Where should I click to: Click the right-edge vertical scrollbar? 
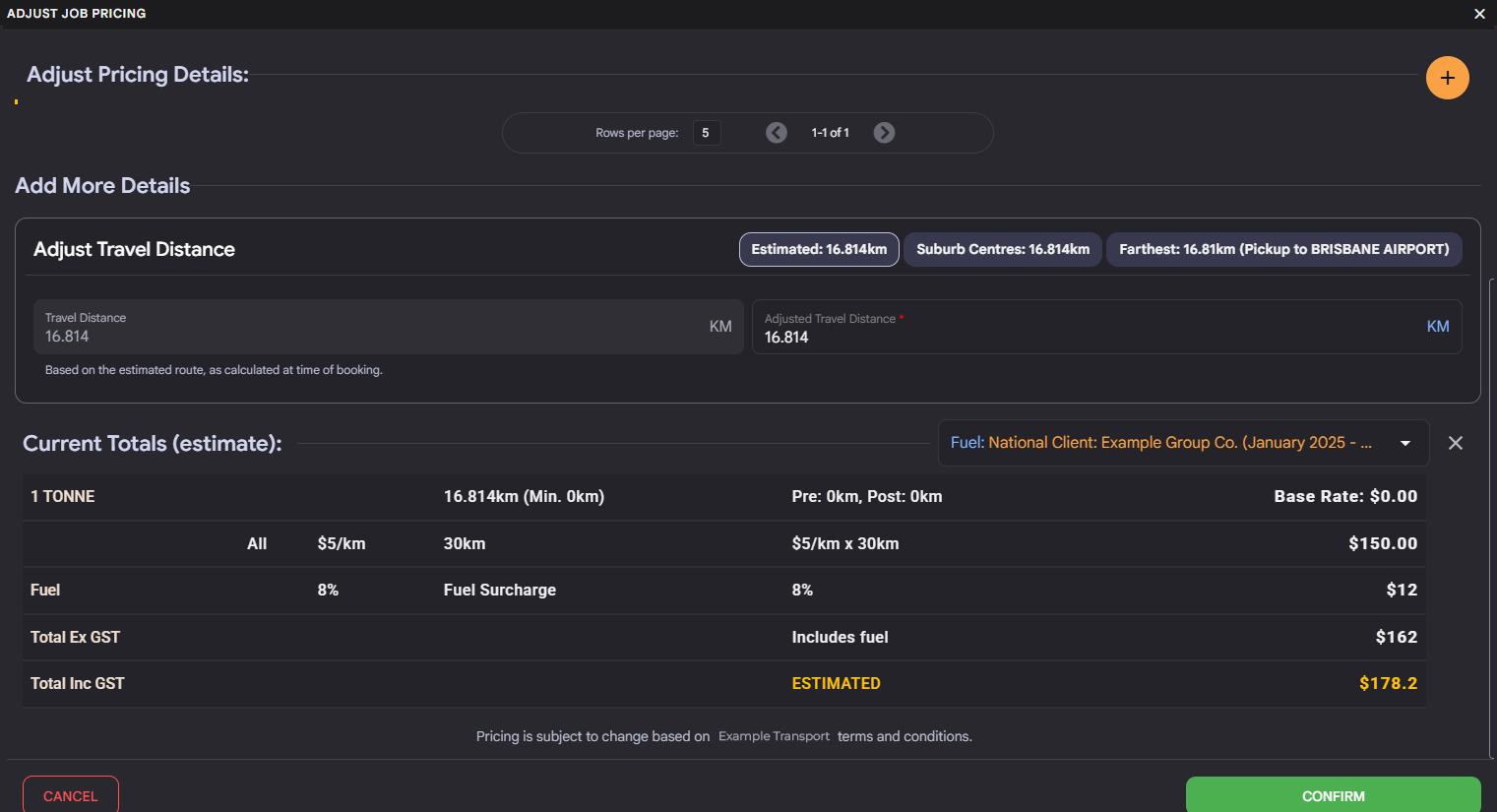[1492, 517]
